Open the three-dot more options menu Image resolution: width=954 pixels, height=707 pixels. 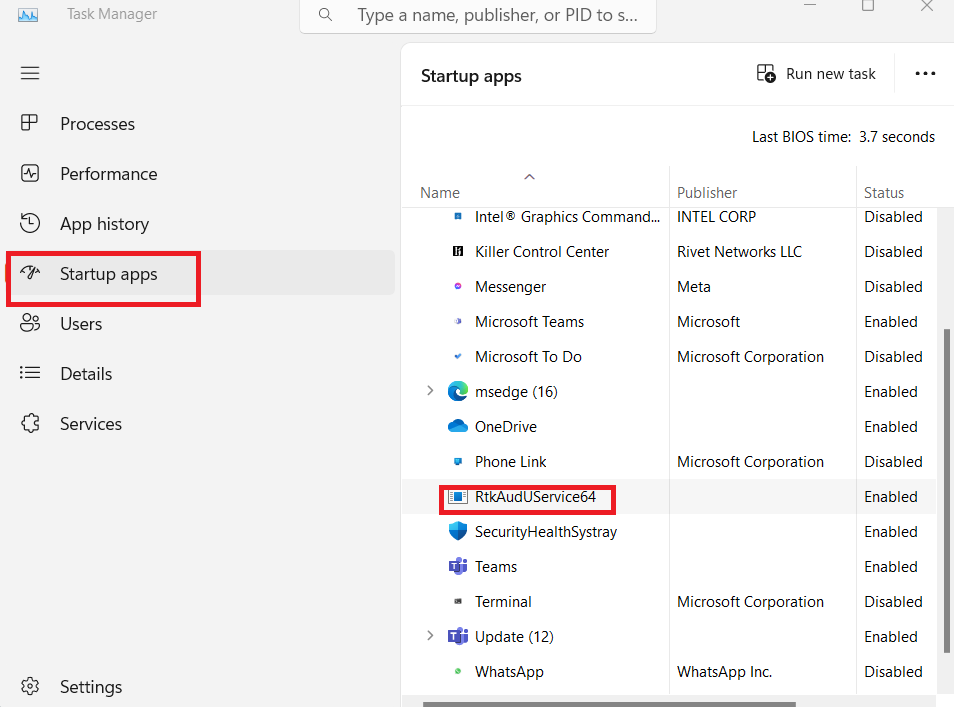(925, 74)
